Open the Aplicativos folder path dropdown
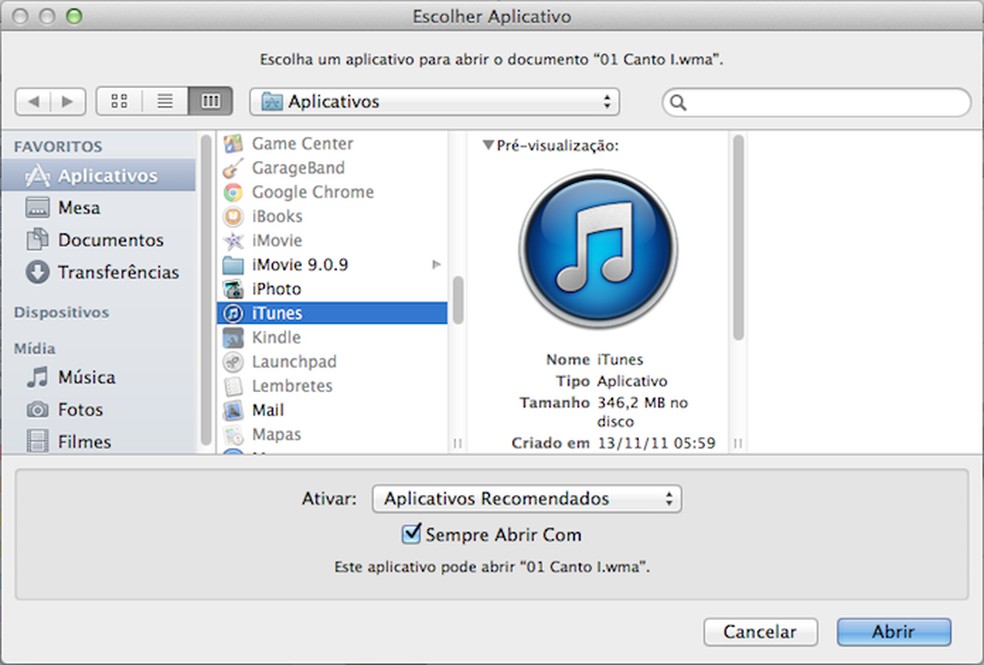The width and height of the screenshot is (984, 665). click(x=434, y=102)
